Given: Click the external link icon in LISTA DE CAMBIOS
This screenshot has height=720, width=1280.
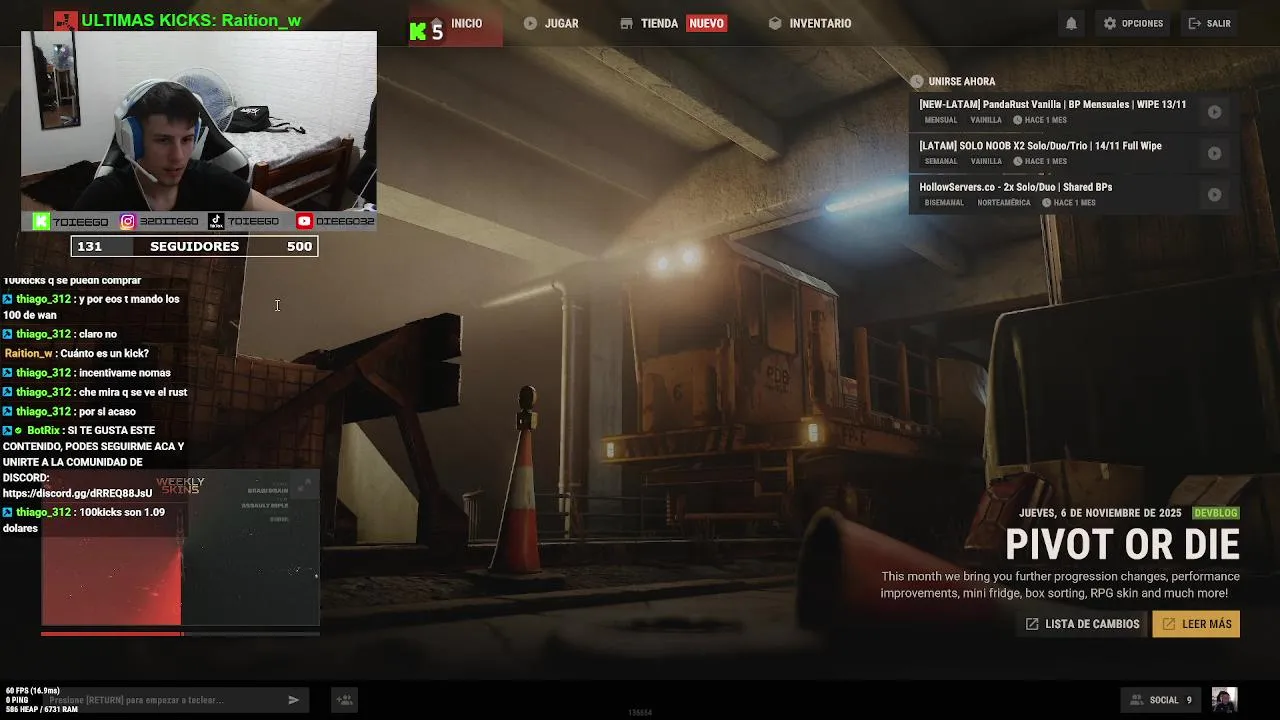Looking at the screenshot, I should click(1032, 624).
